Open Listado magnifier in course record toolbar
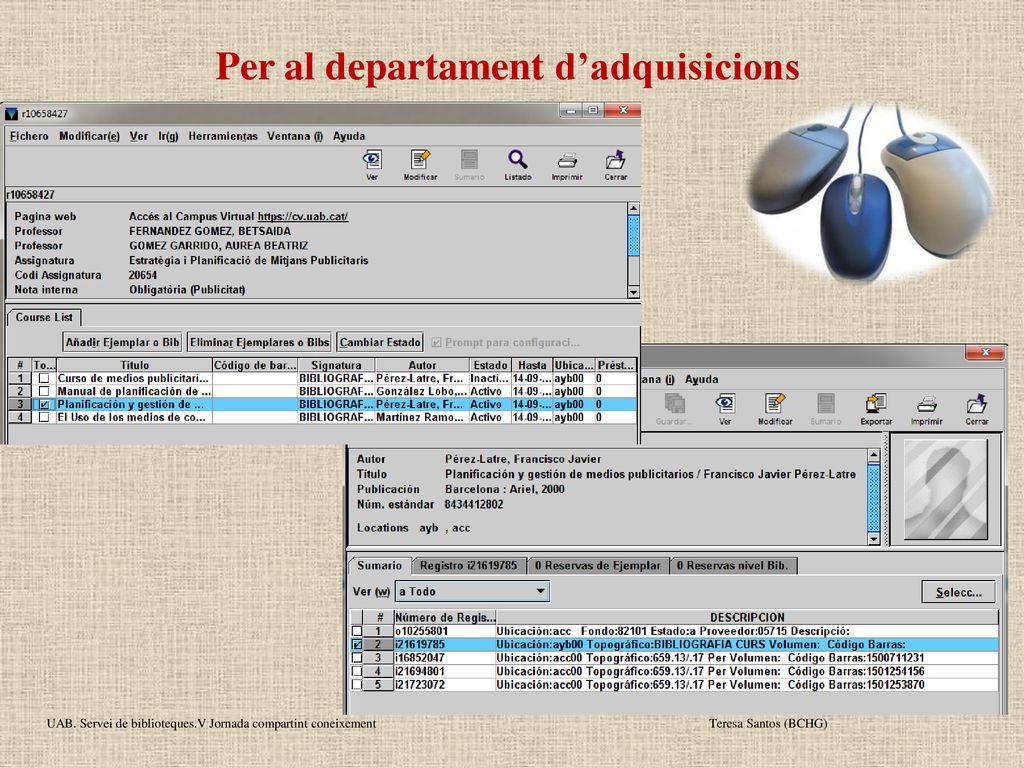This screenshot has width=1024, height=768. (x=518, y=165)
